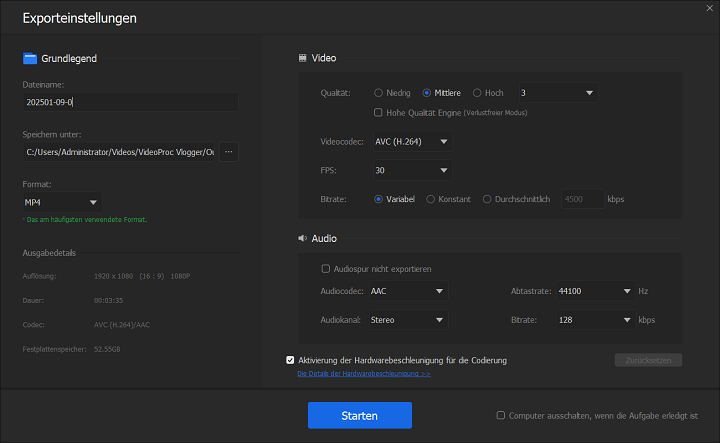The height and width of the screenshot is (443, 720).
Task: Toggle hardware acceleration checkbox
Action: click(x=290, y=360)
